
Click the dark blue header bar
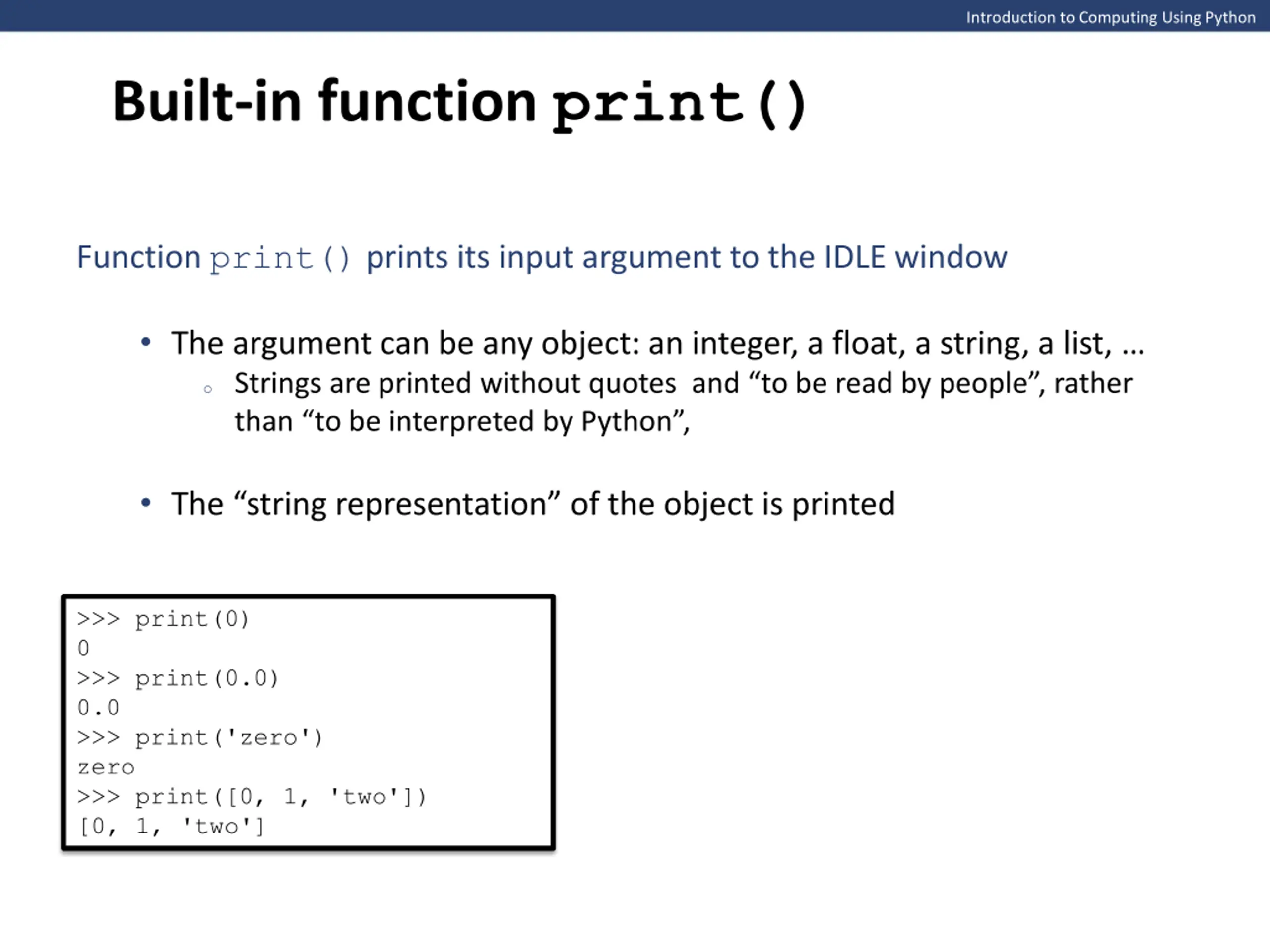tap(635, 15)
